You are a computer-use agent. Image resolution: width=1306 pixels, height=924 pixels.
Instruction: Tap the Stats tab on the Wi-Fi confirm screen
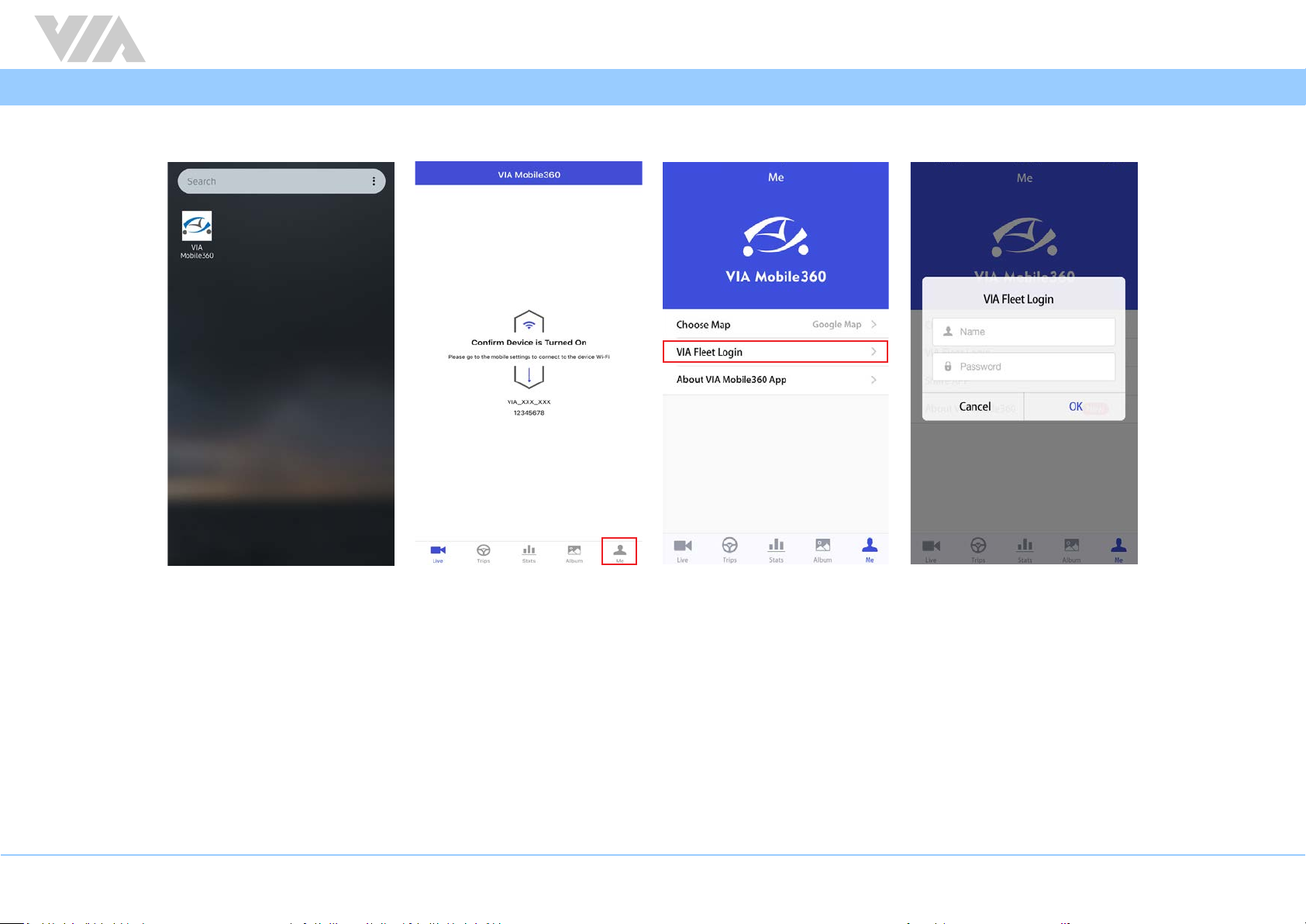(529, 553)
